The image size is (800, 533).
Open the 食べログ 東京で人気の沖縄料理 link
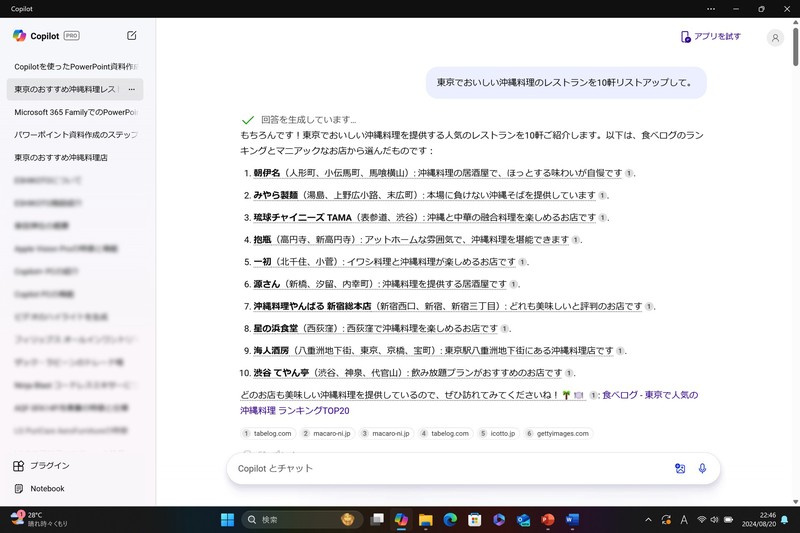[x=469, y=403]
